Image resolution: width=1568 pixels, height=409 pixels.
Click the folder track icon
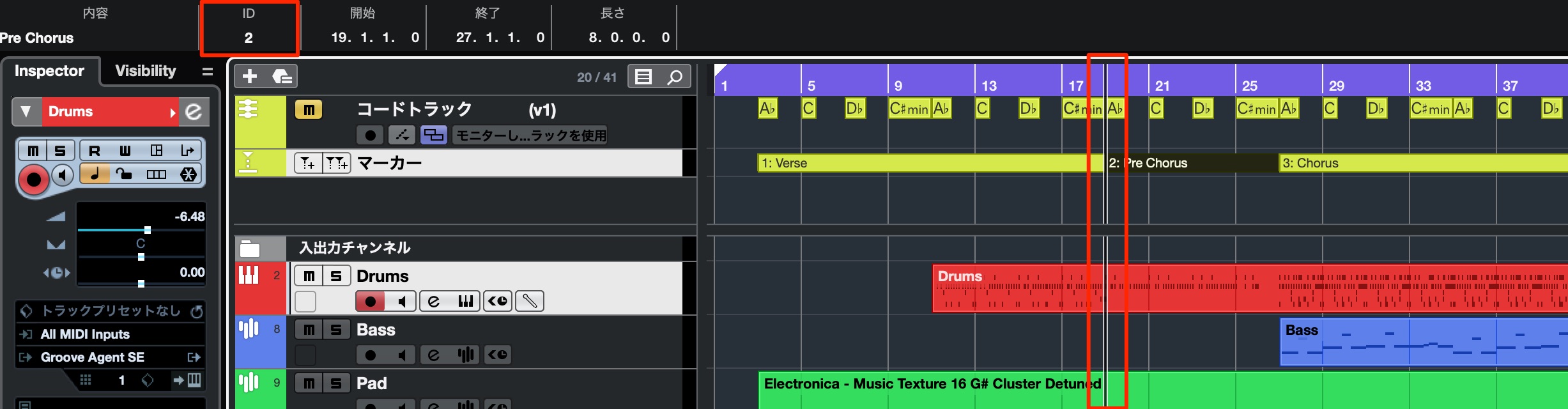click(250, 248)
